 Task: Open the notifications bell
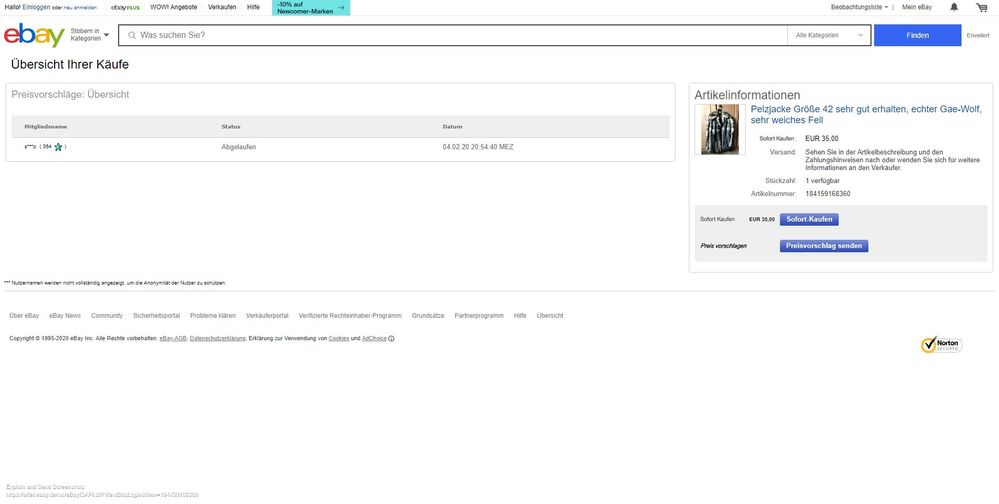point(953,7)
